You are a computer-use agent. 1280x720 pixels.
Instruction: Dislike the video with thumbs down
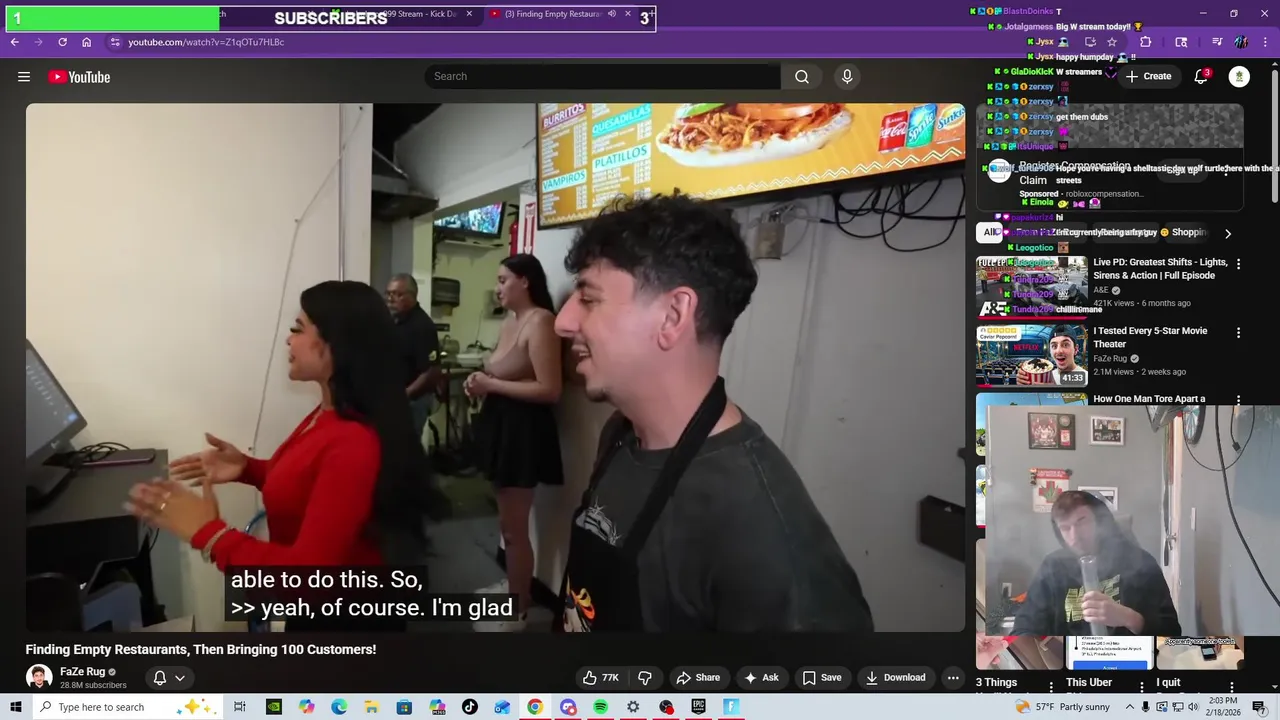click(x=645, y=677)
